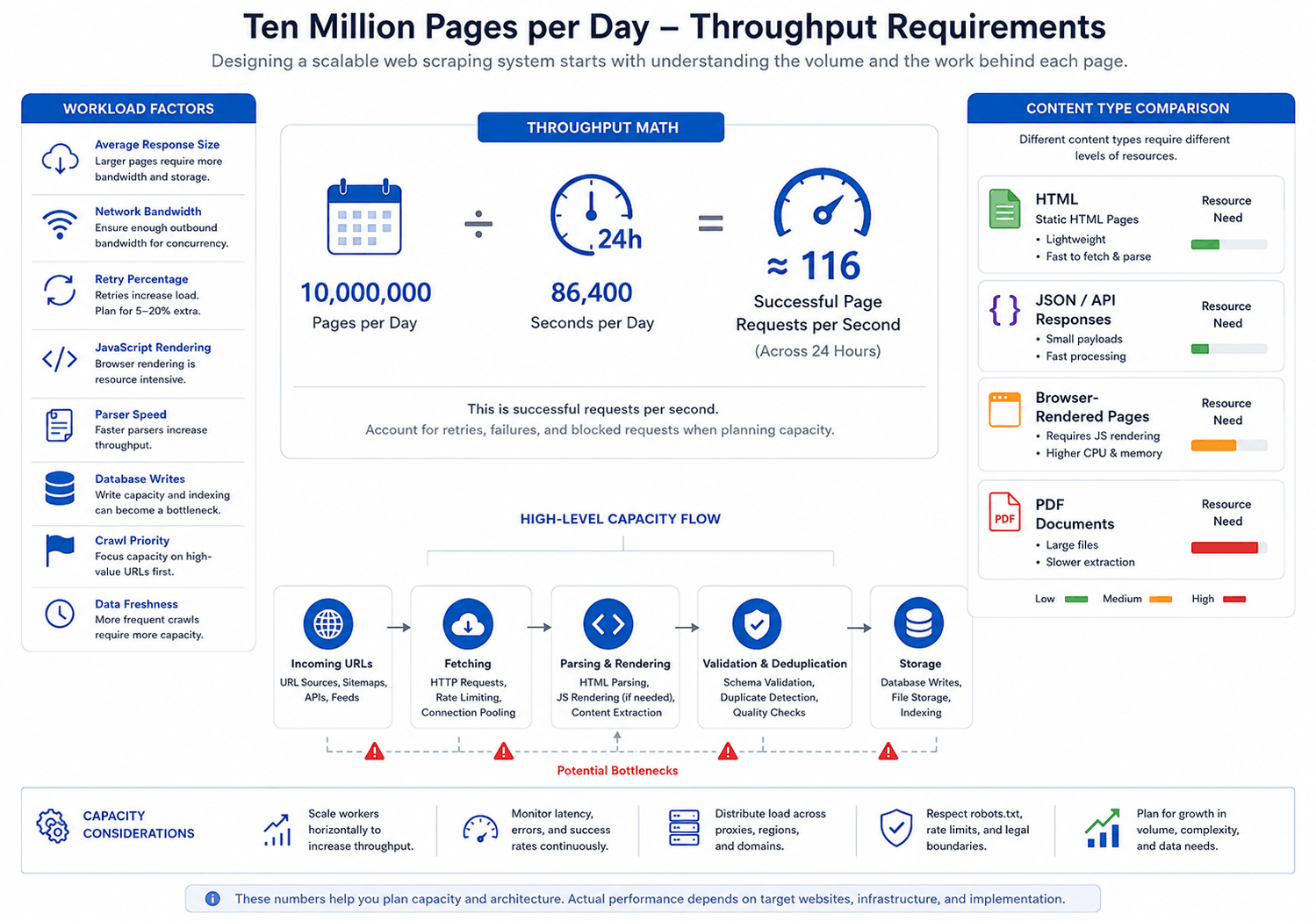The image size is (1316, 921).
Task: Click the JSON / API Resource Need bar
Action: coord(1229,349)
